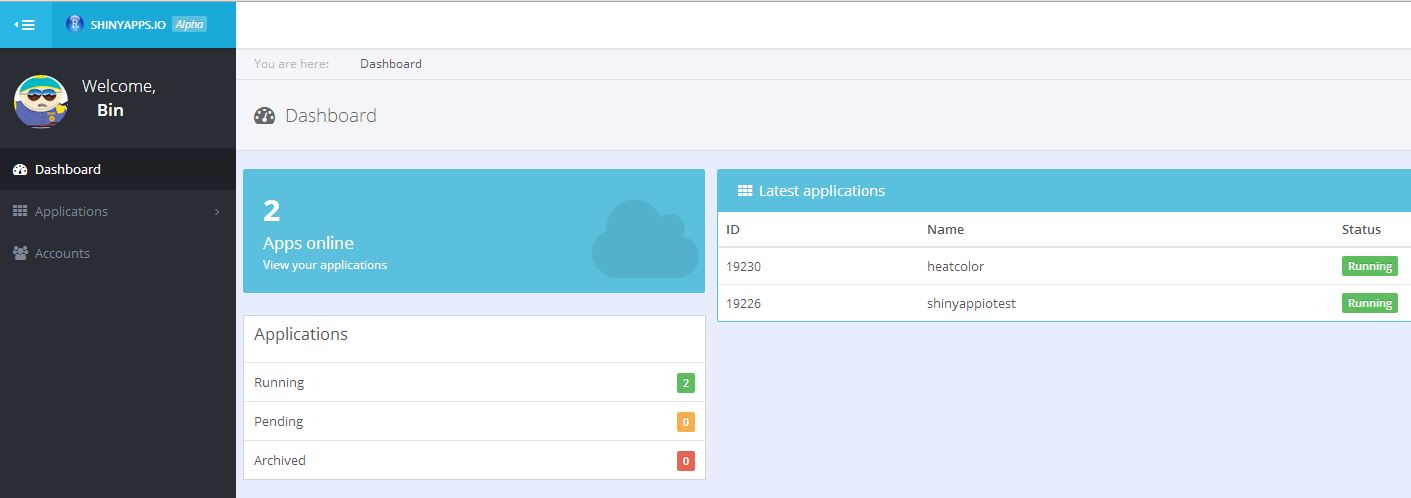The height and width of the screenshot is (498, 1411).
Task: Select Dashboard in the sidebar menu
Action: (x=68, y=170)
